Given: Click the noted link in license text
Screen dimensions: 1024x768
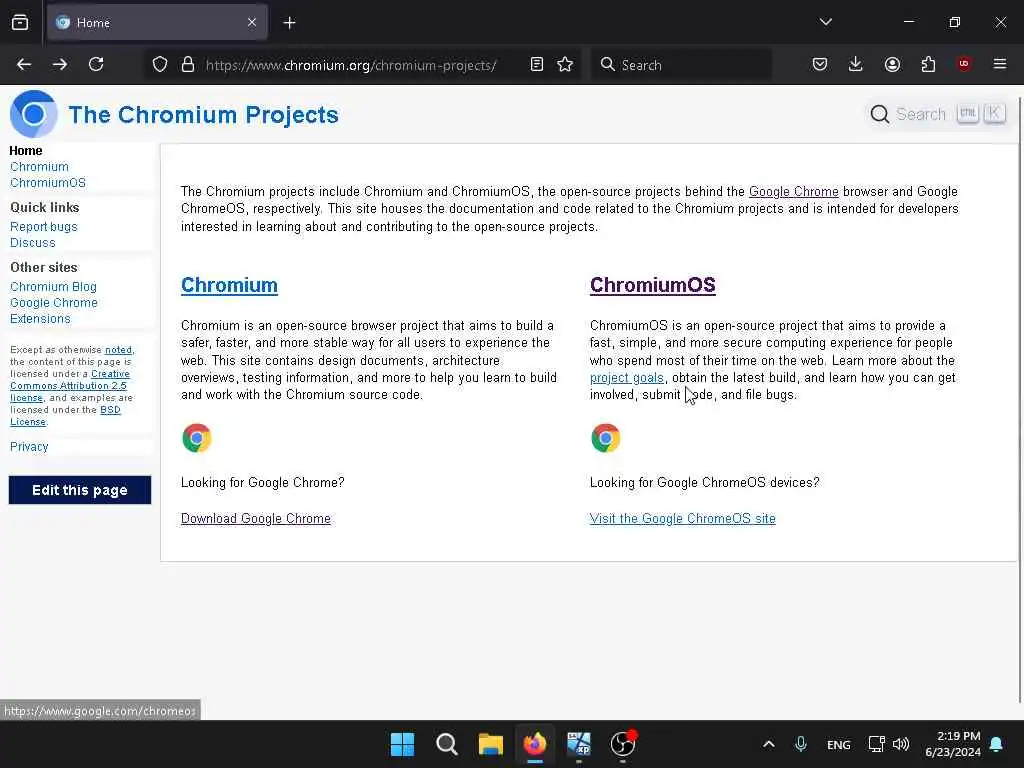Looking at the screenshot, I should click(118, 350).
